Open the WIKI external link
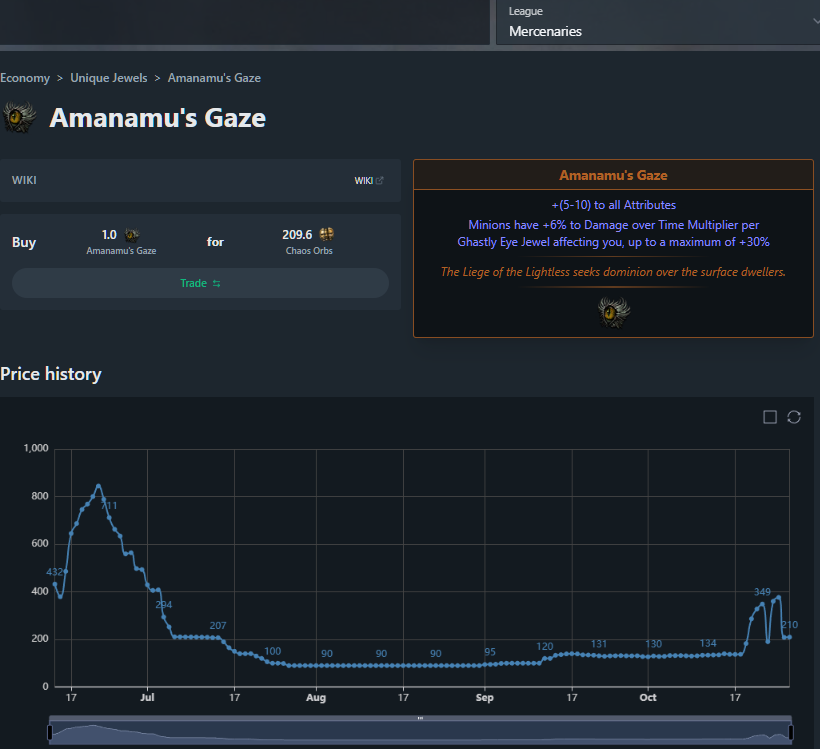 (x=369, y=180)
